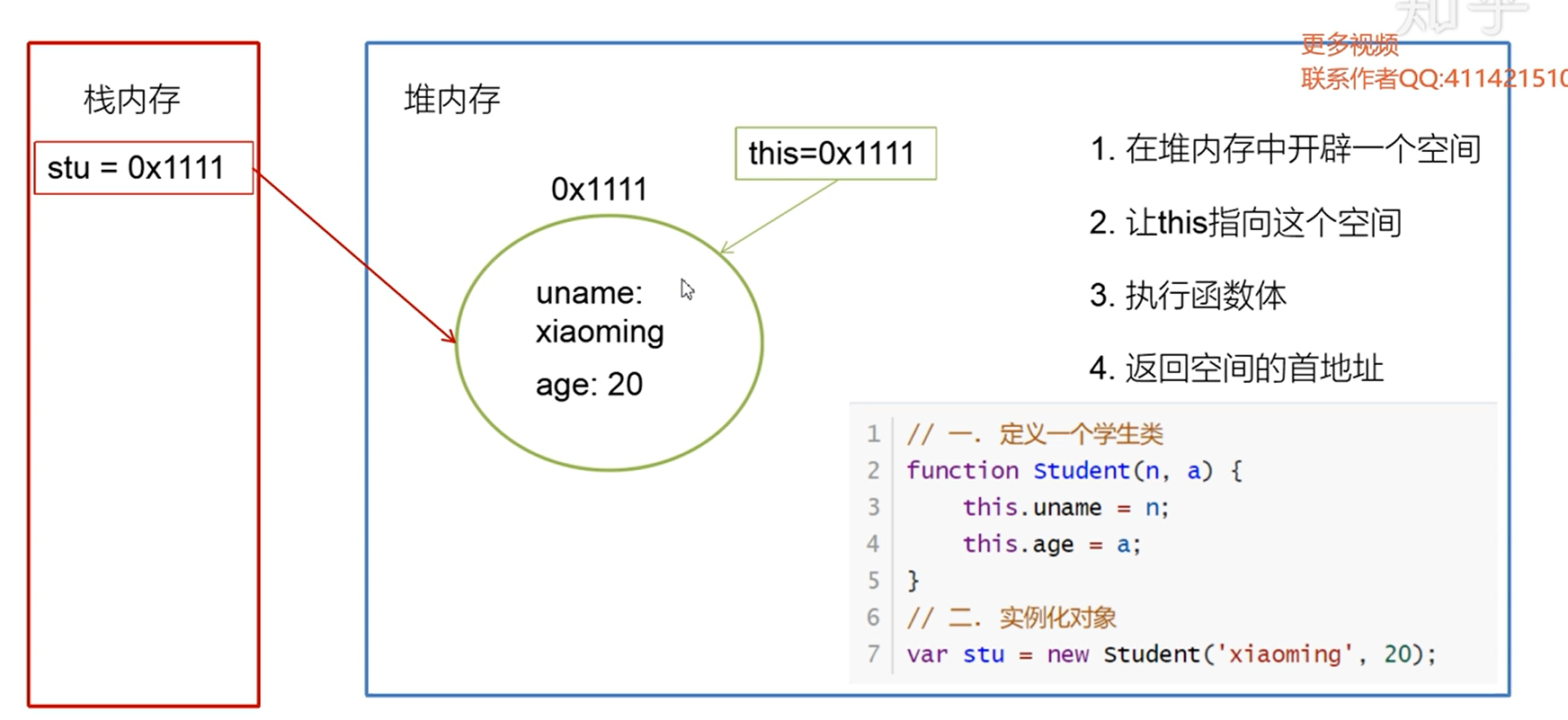Click step '4. 返回空间的首地址'

coord(1236,368)
